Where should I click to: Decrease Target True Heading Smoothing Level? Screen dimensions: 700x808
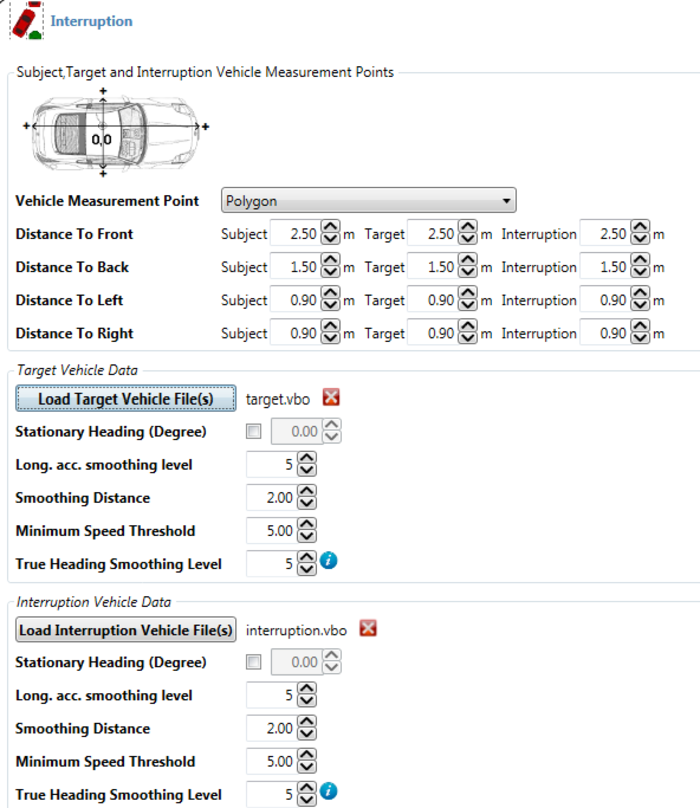click(307, 569)
